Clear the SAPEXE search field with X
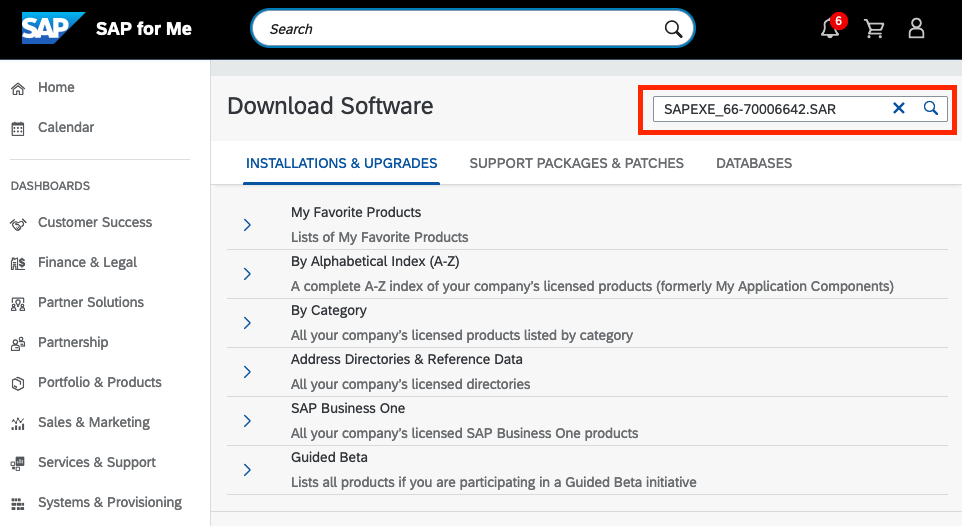Image resolution: width=962 pixels, height=526 pixels. [898, 109]
